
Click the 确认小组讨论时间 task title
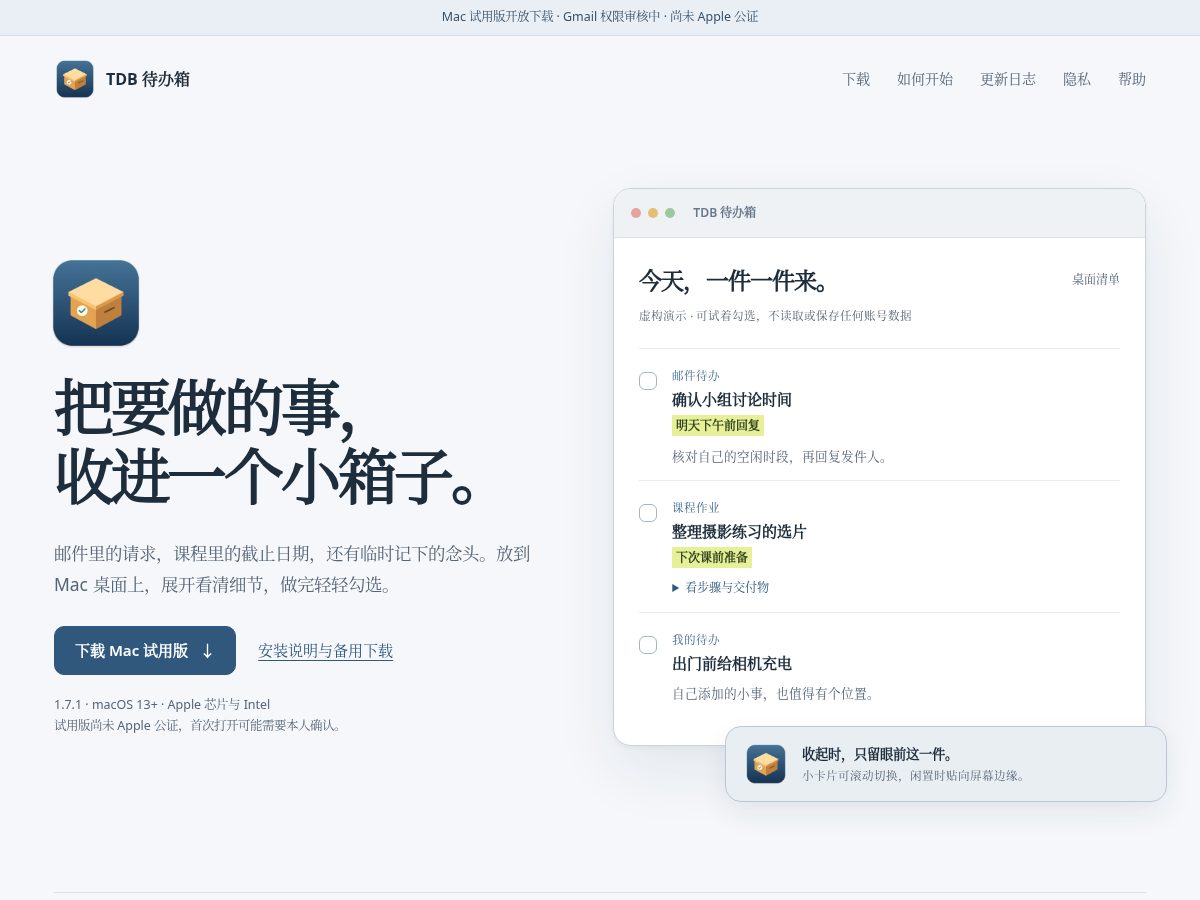click(x=732, y=400)
